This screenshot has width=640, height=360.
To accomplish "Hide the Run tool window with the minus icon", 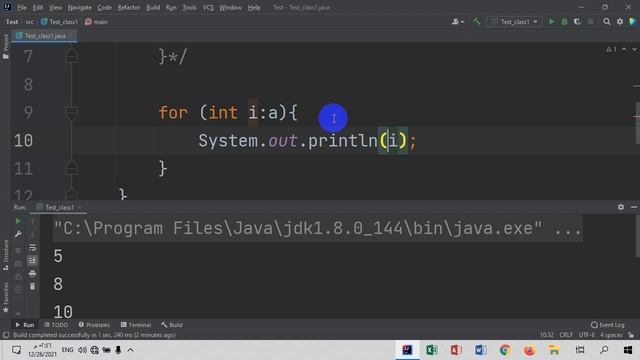I will pyautogui.click(x=633, y=207).
